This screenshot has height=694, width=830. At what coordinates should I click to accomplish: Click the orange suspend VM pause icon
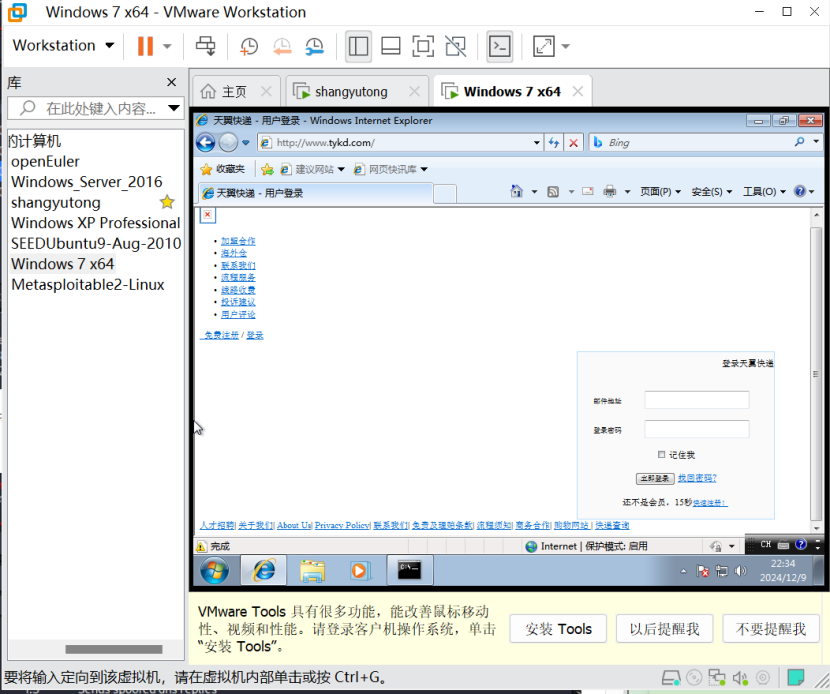pos(145,46)
